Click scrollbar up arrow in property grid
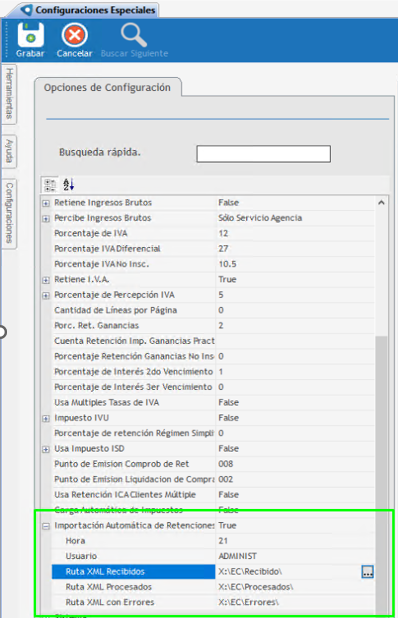Viewport: 398px width, 618px height. [381, 203]
